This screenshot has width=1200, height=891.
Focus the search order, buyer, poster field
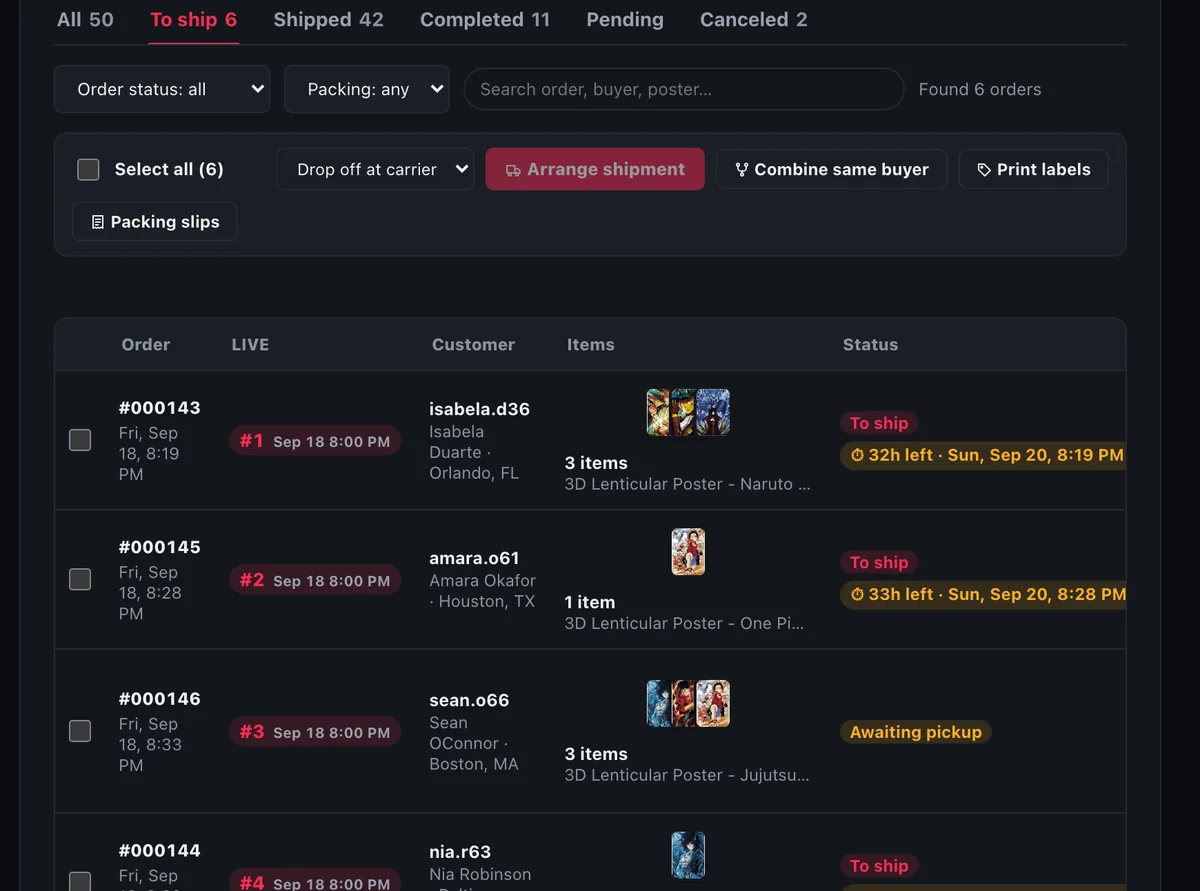[x=684, y=89]
